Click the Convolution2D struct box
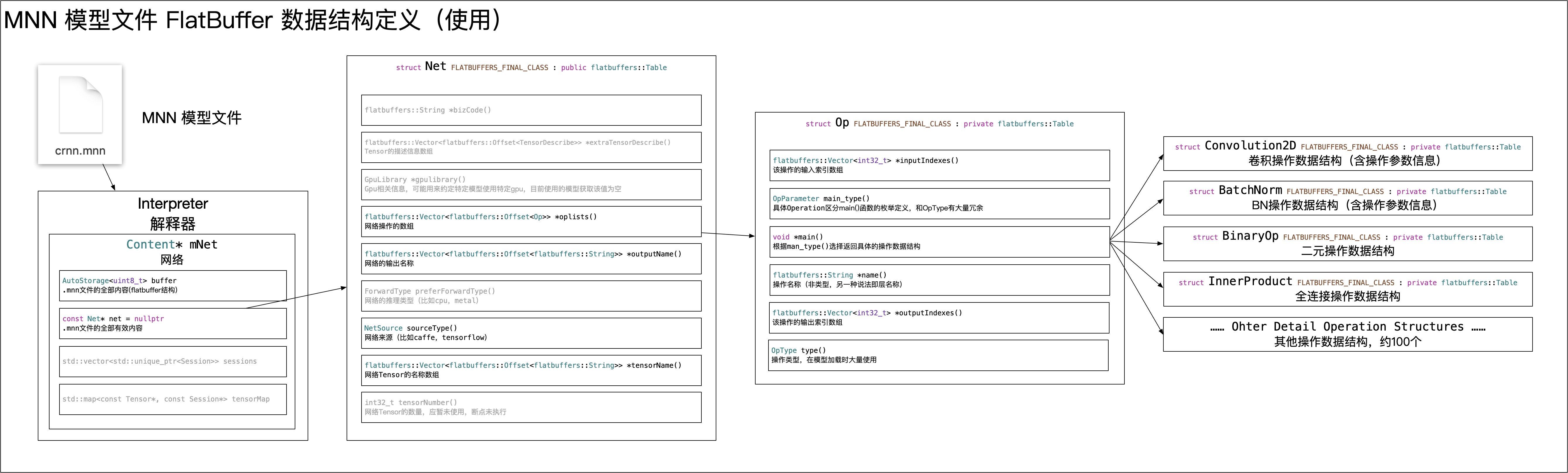Image resolution: width=1568 pixels, height=473 pixels. tap(1348, 153)
